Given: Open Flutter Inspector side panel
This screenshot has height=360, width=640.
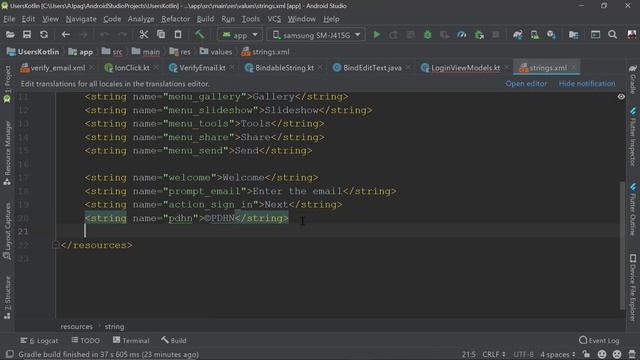Looking at the screenshot, I should [x=633, y=137].
